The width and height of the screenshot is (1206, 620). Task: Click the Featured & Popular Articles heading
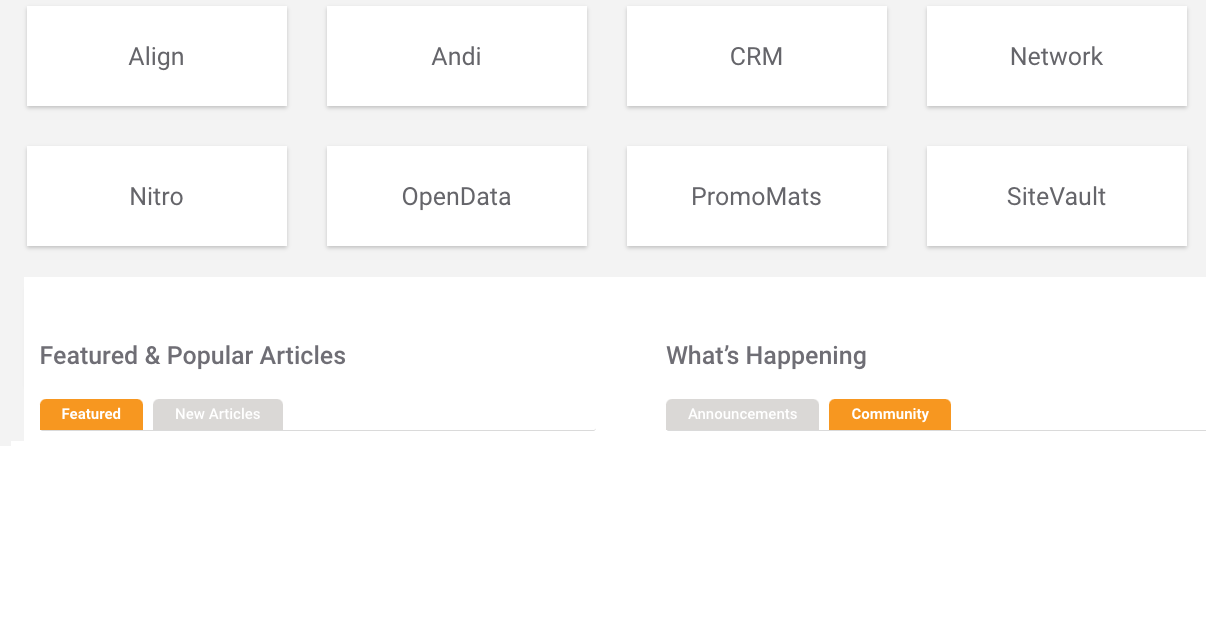pos(193,356)
